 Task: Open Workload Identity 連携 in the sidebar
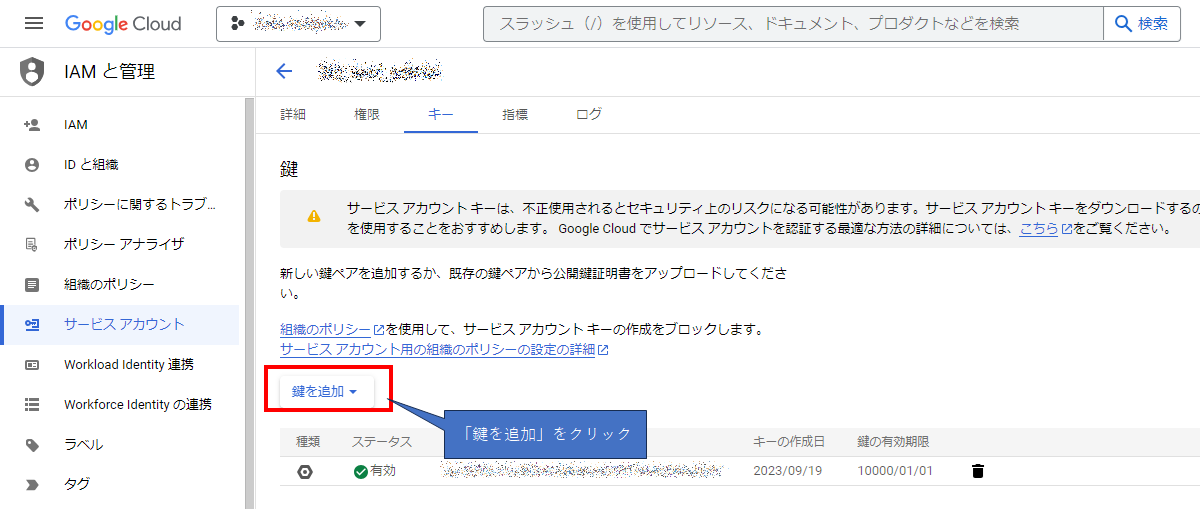[x=128, y=365]
